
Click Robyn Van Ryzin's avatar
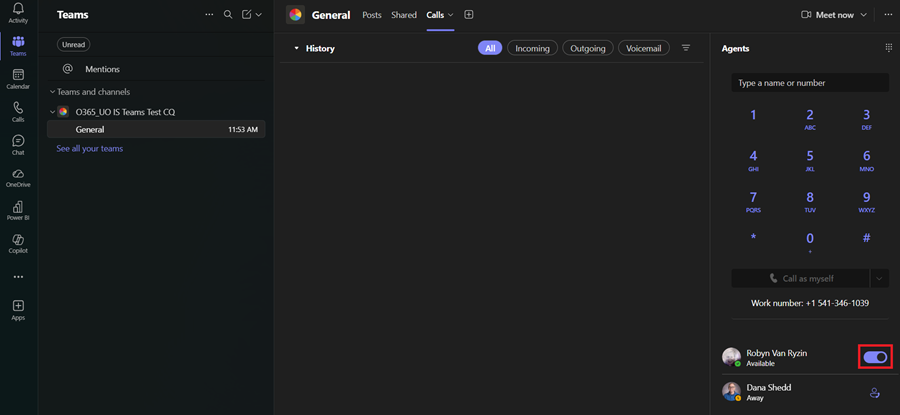(731, 357)
